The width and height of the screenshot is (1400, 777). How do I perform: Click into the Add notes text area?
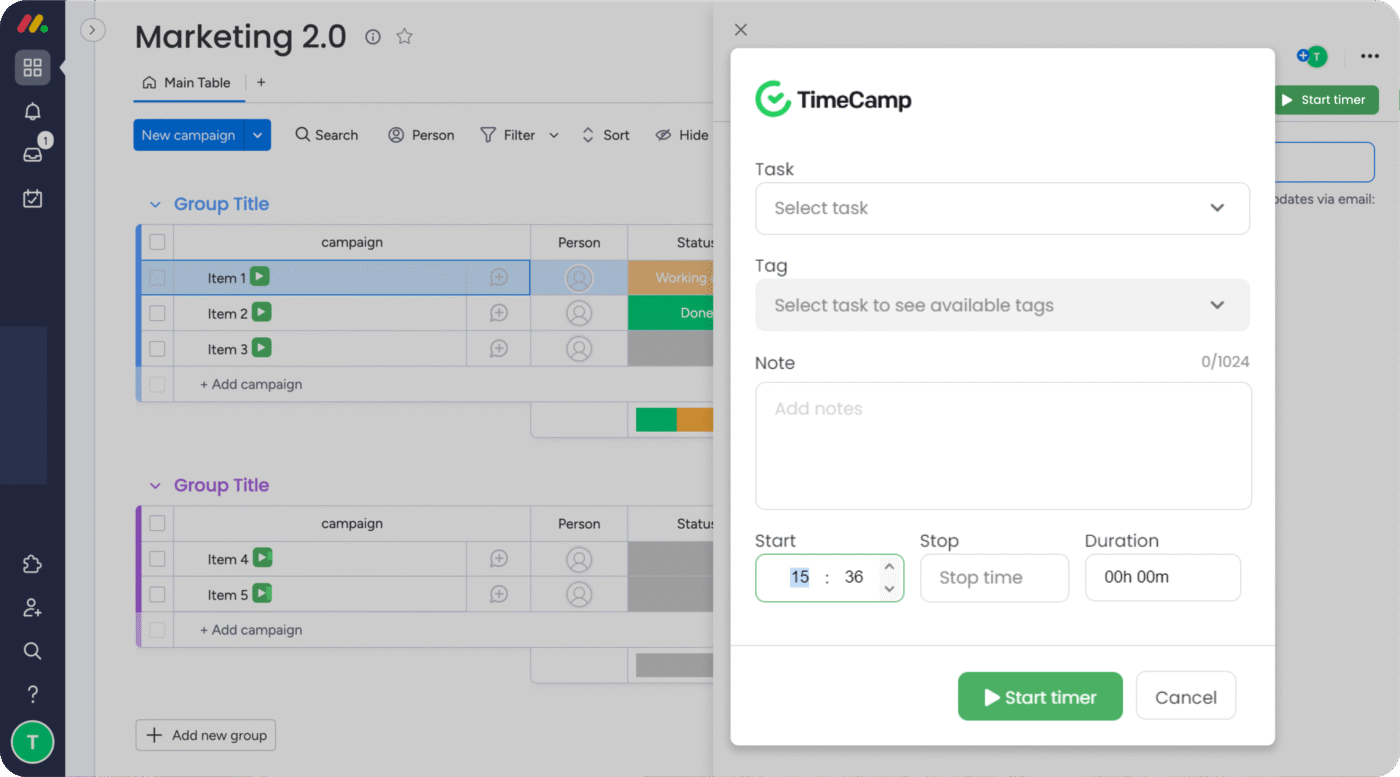1002,445
